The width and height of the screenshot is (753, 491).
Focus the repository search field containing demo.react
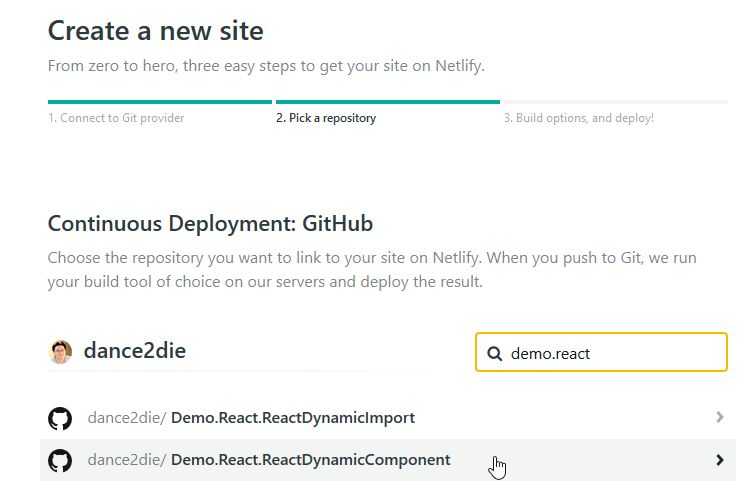[610, 353]
